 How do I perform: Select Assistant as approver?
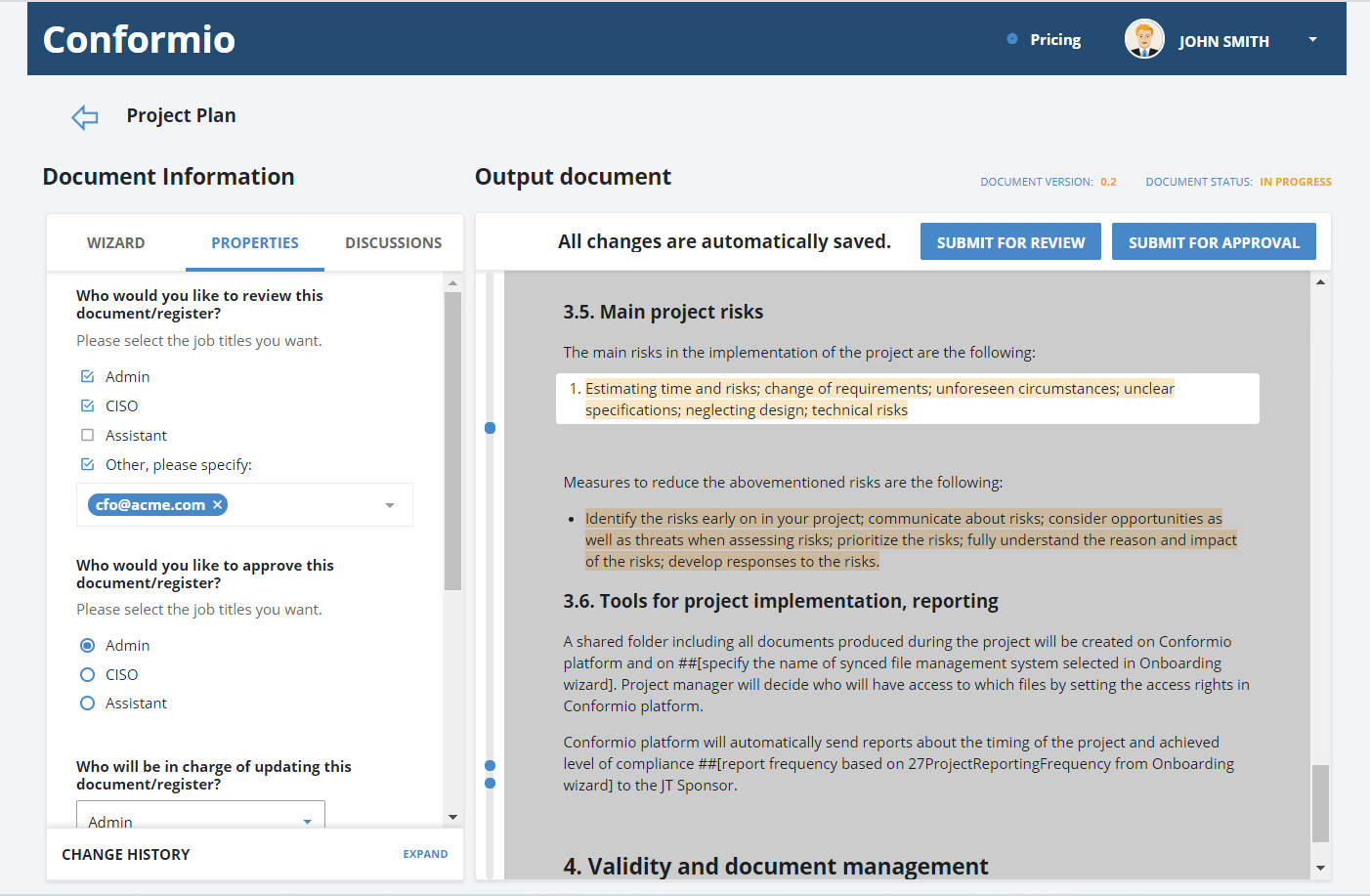point(87,703)
